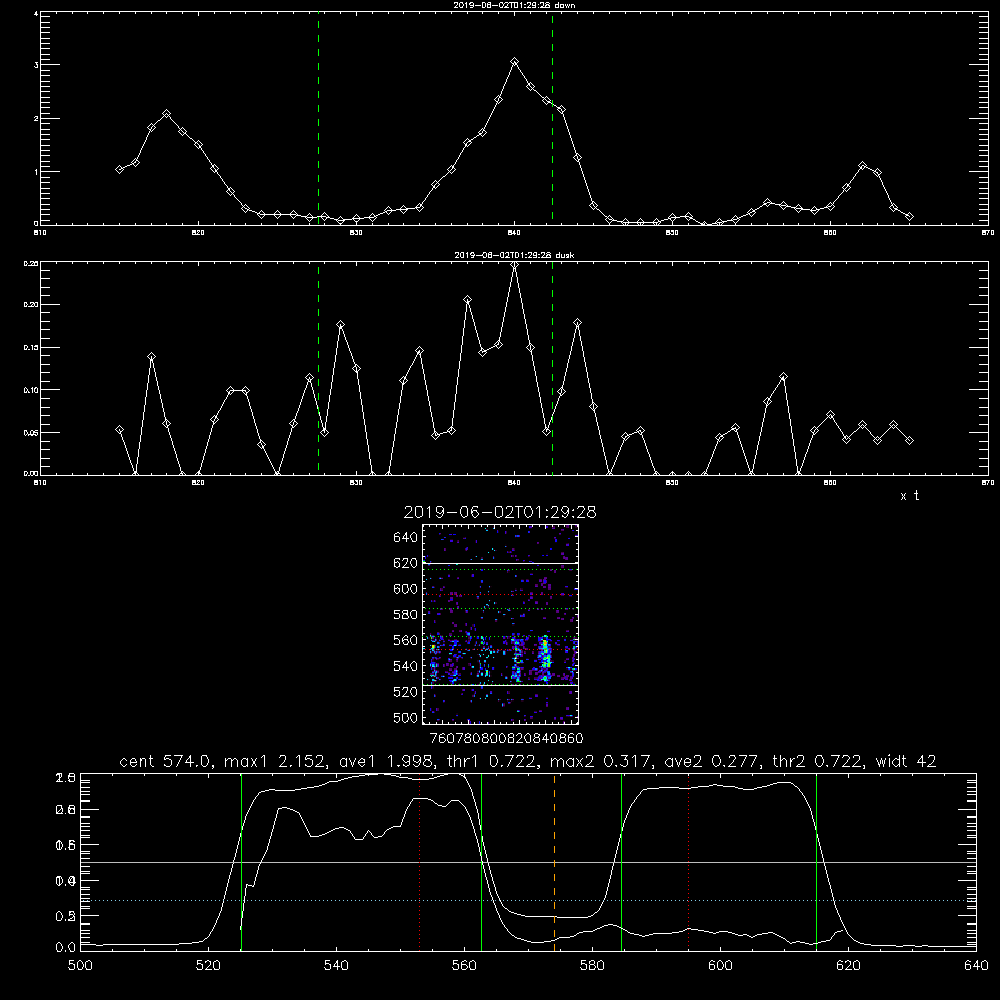Click the bottom plot green line at 525
This screenshot has height=1000, width=1000.
pos(241,861)
